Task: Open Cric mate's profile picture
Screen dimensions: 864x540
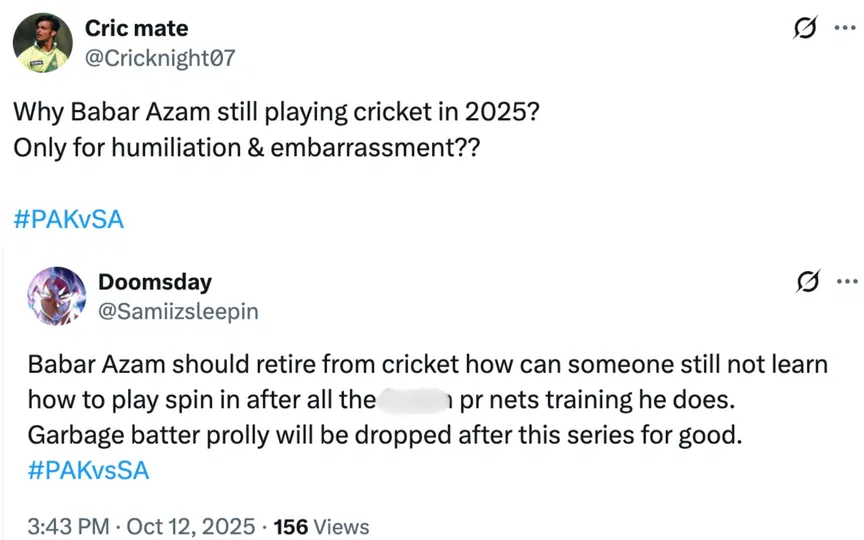Action: (x=41, y=43)
